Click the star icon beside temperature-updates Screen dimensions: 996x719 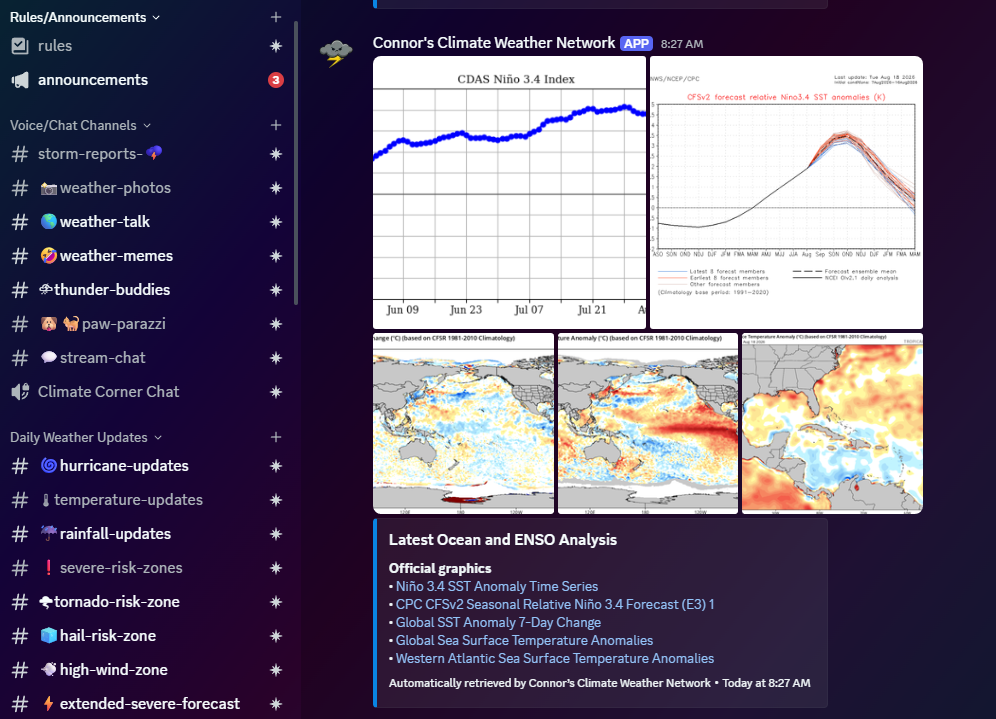pyautogui.click(x=276, y=500)
